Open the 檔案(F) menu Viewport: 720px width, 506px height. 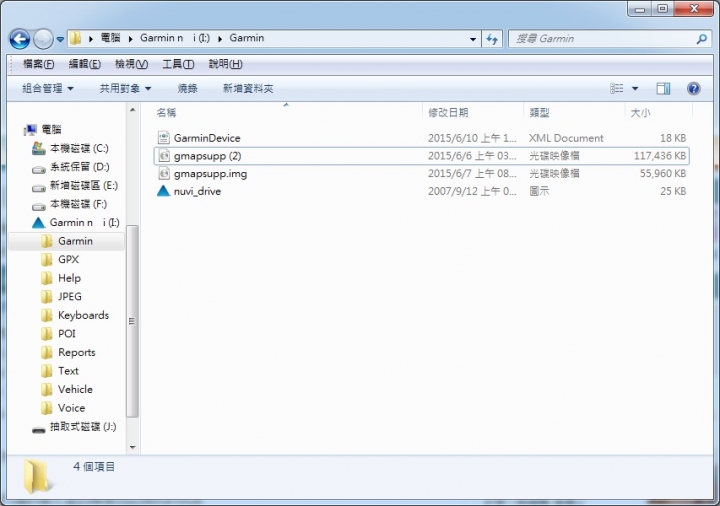coord(39,64)
